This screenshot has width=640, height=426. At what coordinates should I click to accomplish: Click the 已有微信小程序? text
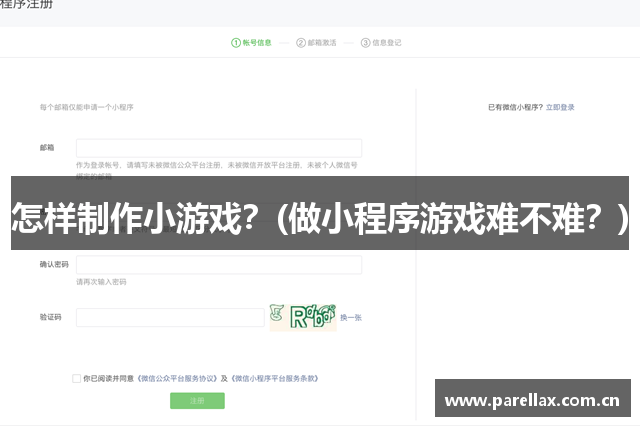click(x=516, y=107)
